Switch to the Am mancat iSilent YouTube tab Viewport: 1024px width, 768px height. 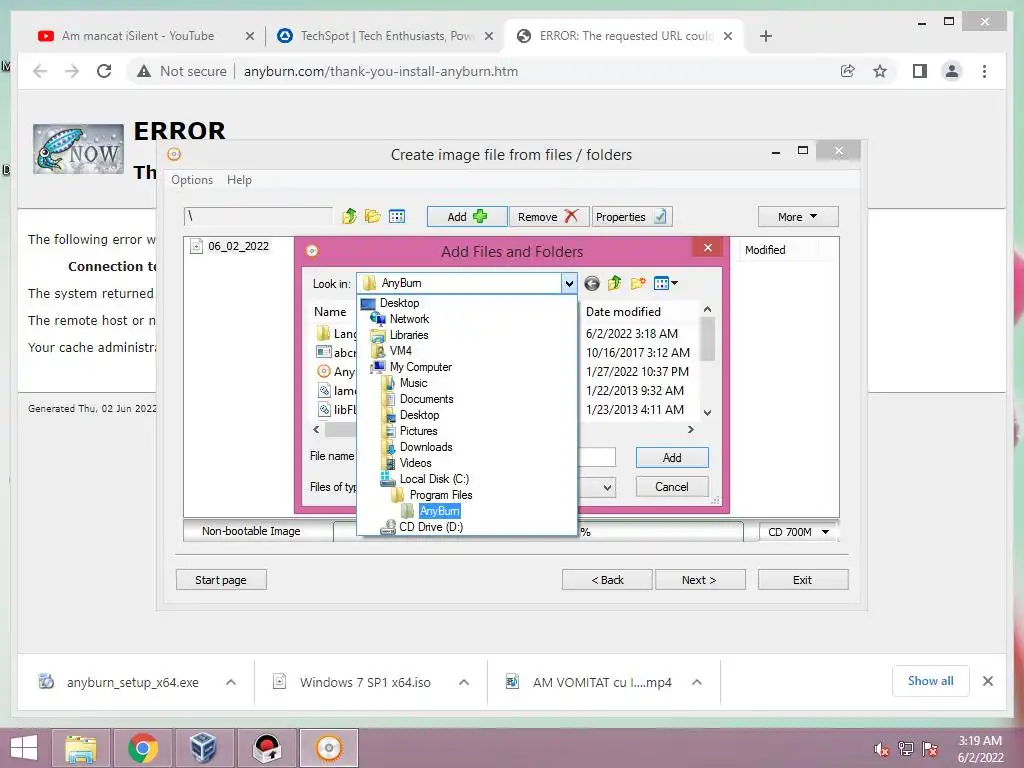[x=138, y=36]
